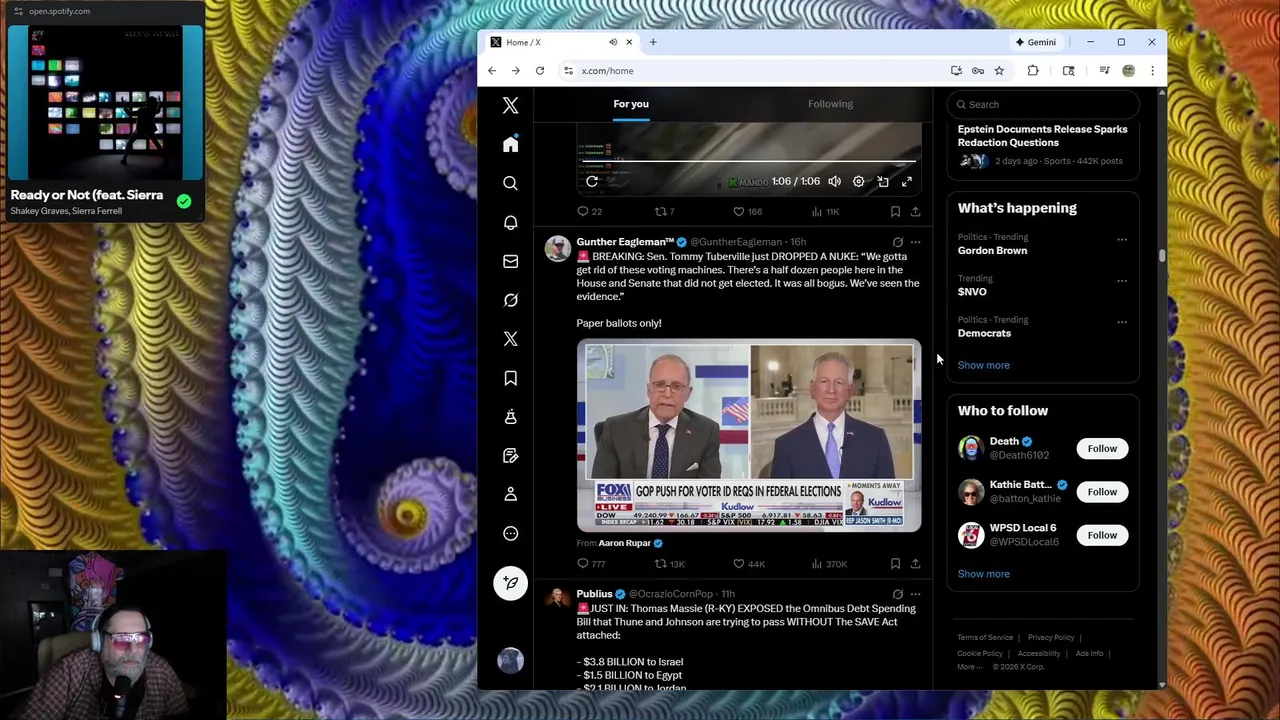Mute the Home / X tab audio
This screenshot has width=1280, height=720.
click(x=613, y=42)
